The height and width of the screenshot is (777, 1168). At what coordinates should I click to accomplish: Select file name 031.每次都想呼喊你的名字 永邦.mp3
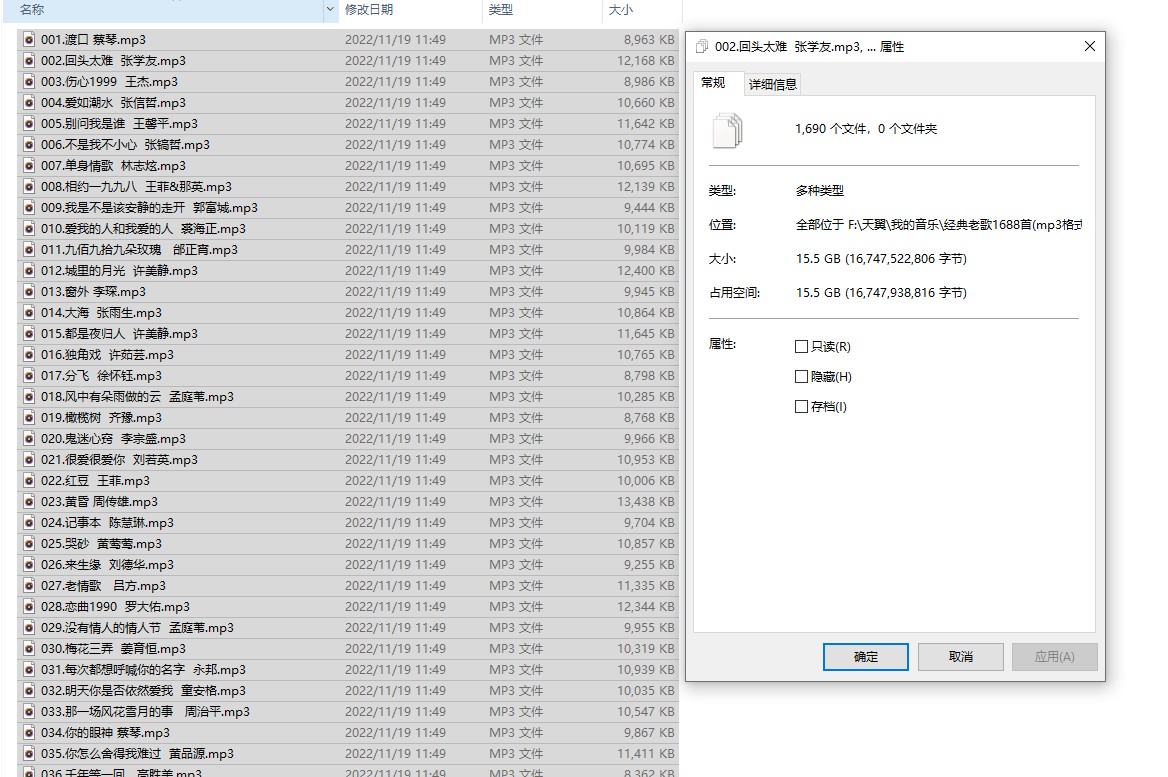[x=143, y=670]
